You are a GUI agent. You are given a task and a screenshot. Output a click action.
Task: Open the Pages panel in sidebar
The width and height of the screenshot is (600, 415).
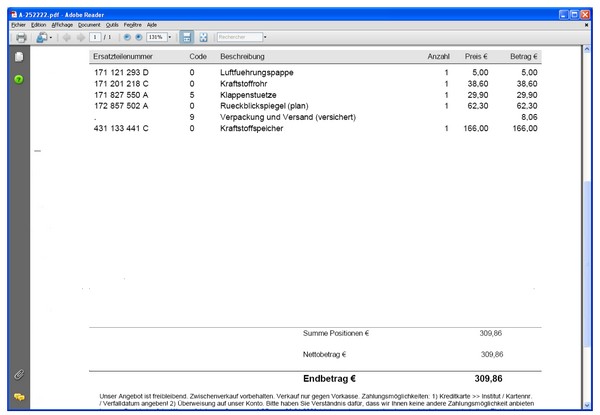(18, 57)
